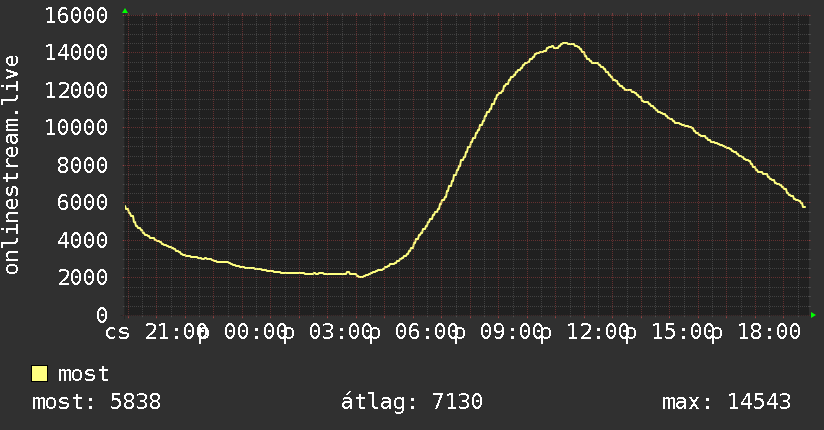
Task: Click the 'onlinestream.live' vertical axis title
Action: [11, 165]
